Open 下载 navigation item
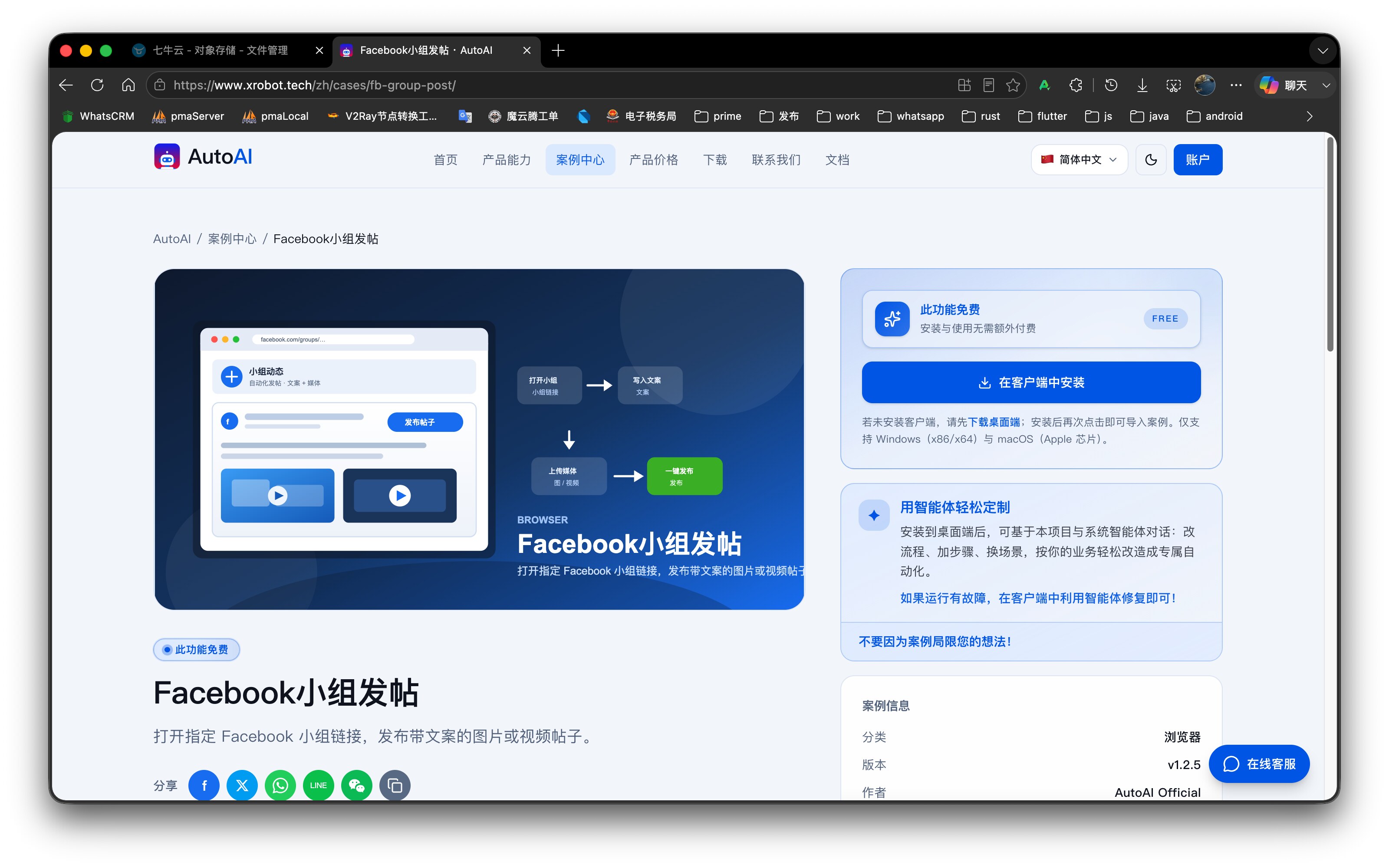This screenshot has height=868, width=1389. pos(715,160)
